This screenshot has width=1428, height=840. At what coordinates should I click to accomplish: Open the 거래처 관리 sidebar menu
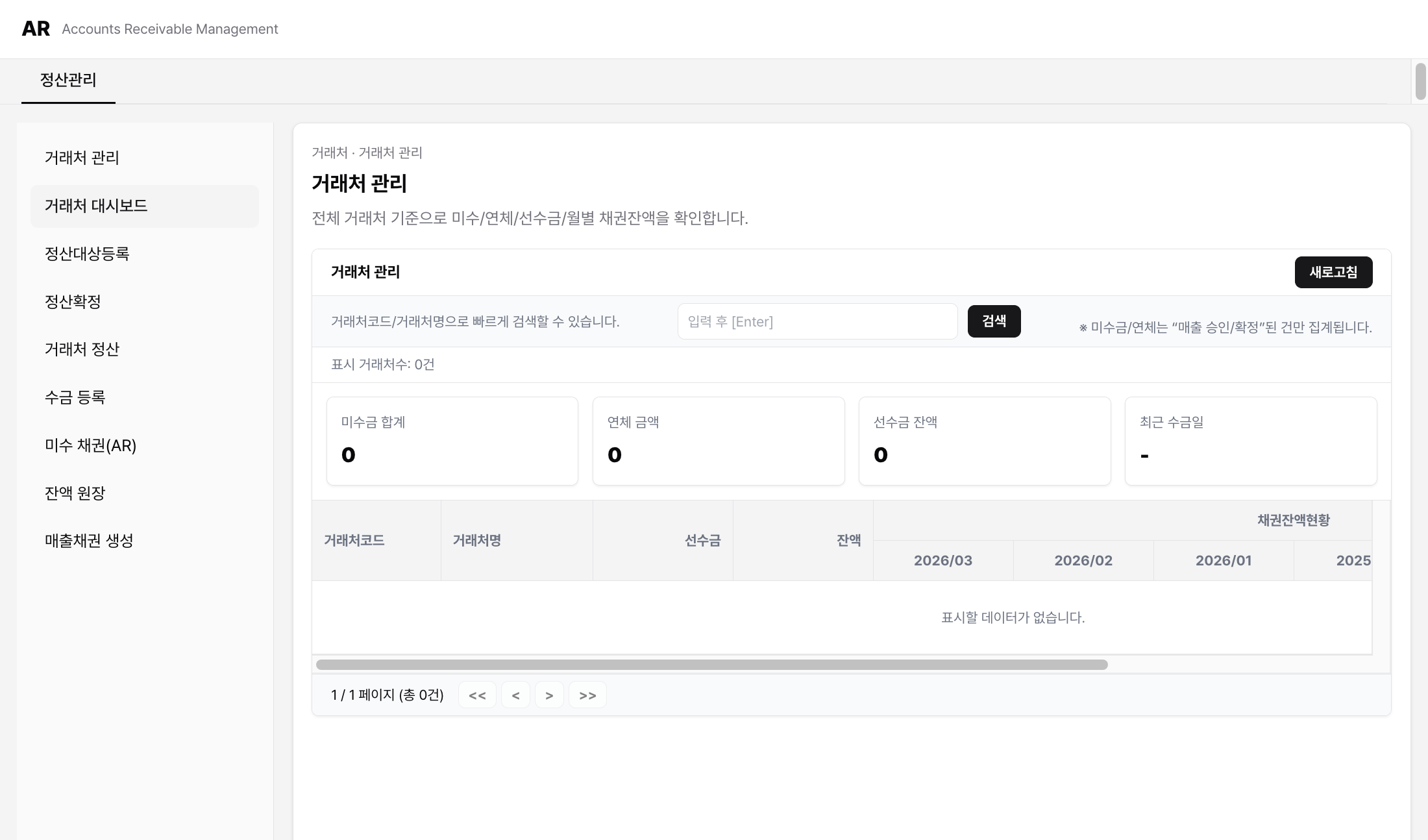(82, 158)
